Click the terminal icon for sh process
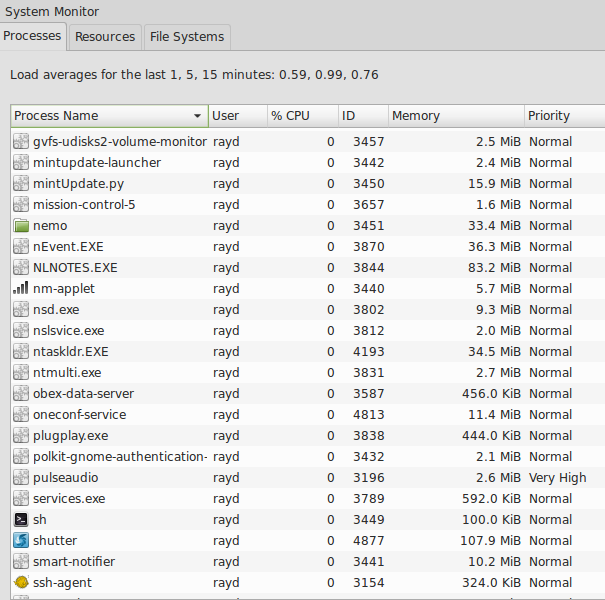The height and width of the screenshot is (600, 605). tap(21, 519)
